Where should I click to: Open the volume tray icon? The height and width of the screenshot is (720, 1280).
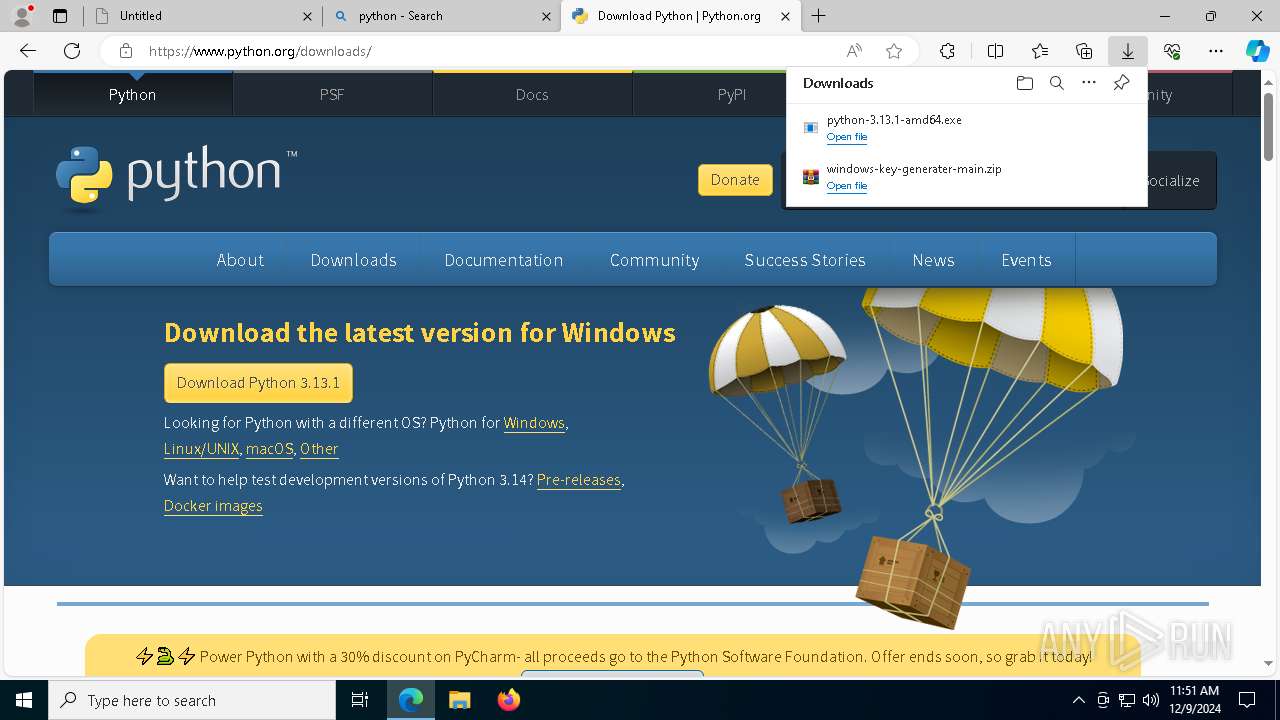1150,700
